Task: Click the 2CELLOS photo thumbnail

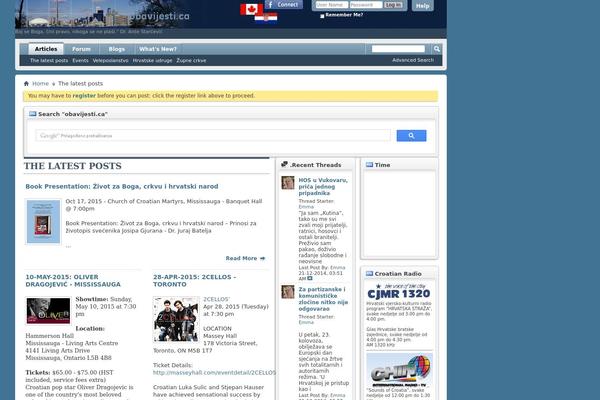Action: coord(176,319)
